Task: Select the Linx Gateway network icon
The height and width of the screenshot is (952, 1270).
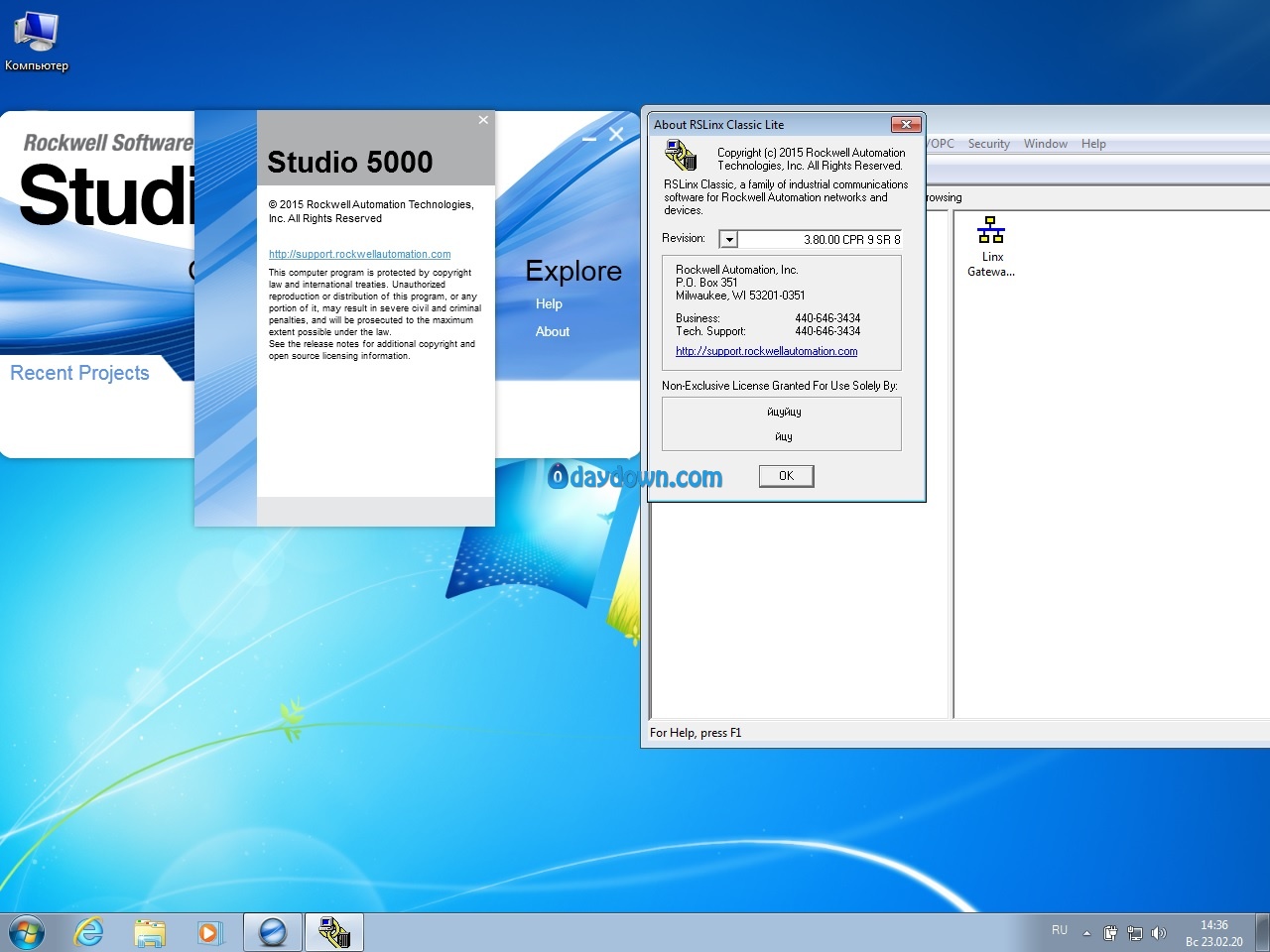Action: tap(991, 246)
